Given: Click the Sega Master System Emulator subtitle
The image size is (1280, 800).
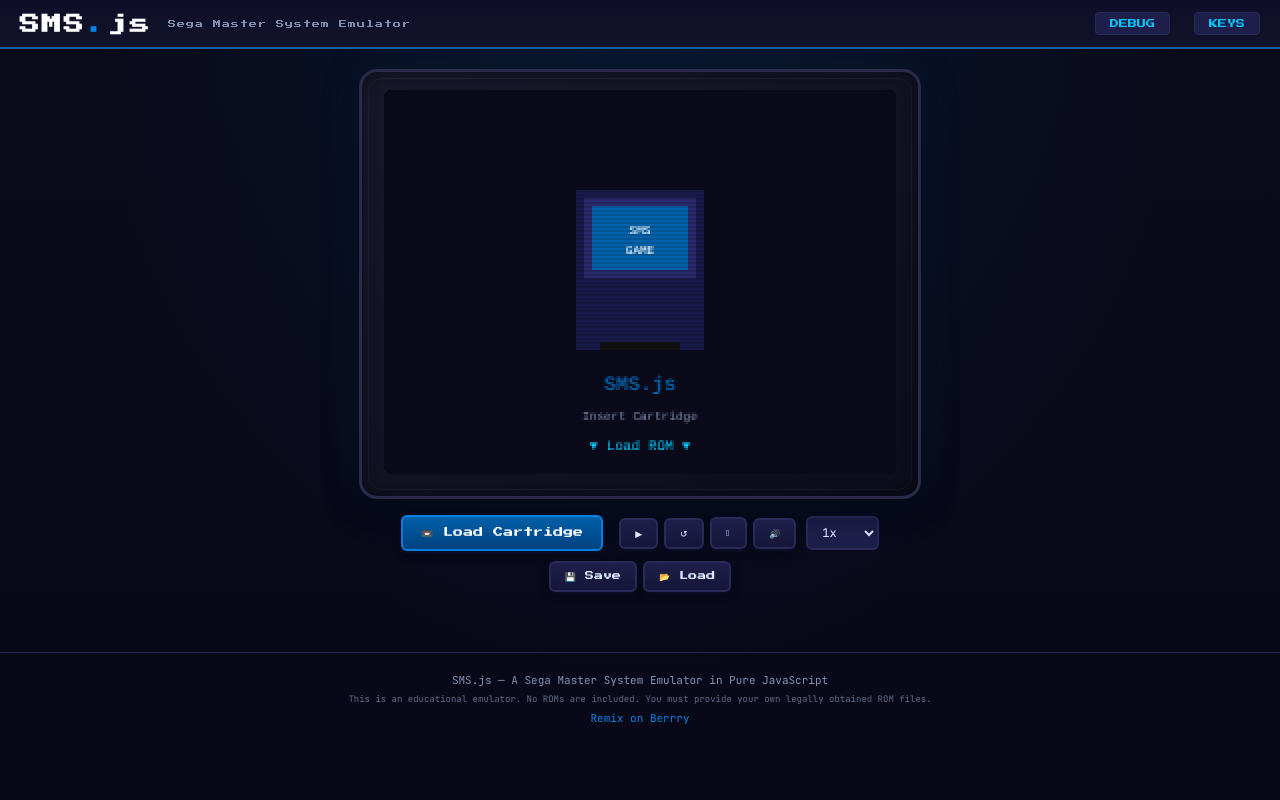Looking at the screenshot, I should (x=288, y=24).
